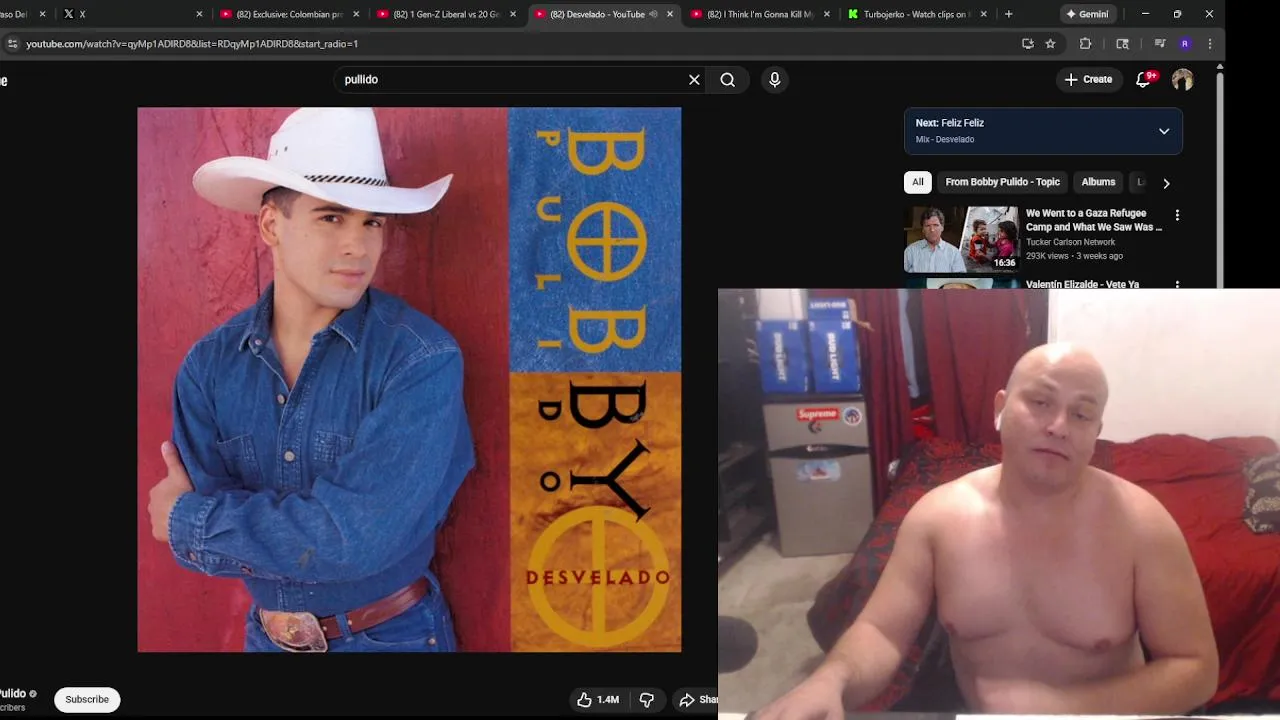Click the page vertical scrollbar
This screenshot has width=1280, height=720.
tap(1220, 180)
